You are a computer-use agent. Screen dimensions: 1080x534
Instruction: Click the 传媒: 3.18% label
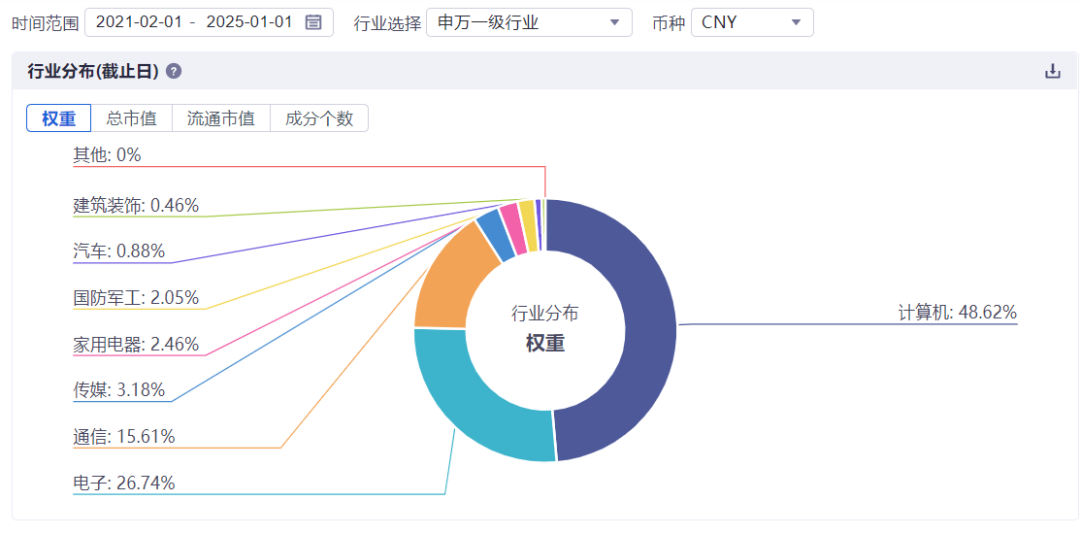[119, 390]
